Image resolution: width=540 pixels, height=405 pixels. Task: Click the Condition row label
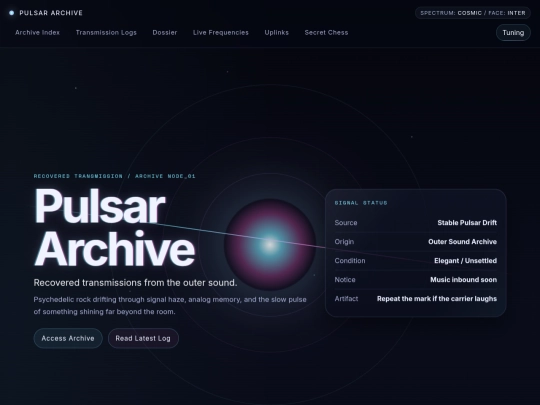point(350,261)
